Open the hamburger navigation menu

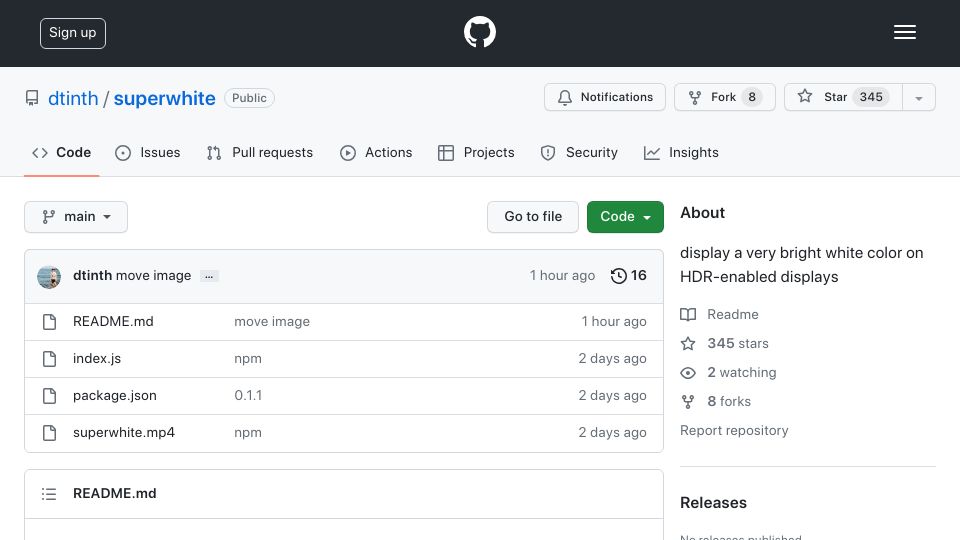tap(904, 32)
